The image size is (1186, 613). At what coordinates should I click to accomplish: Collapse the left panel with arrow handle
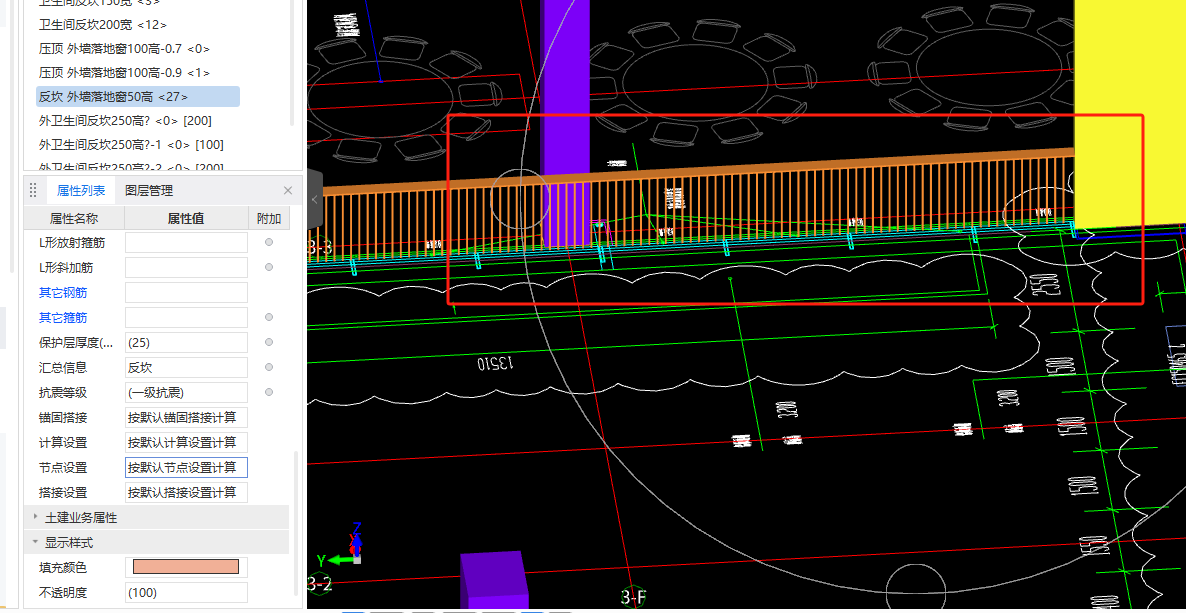click(315, 199)
